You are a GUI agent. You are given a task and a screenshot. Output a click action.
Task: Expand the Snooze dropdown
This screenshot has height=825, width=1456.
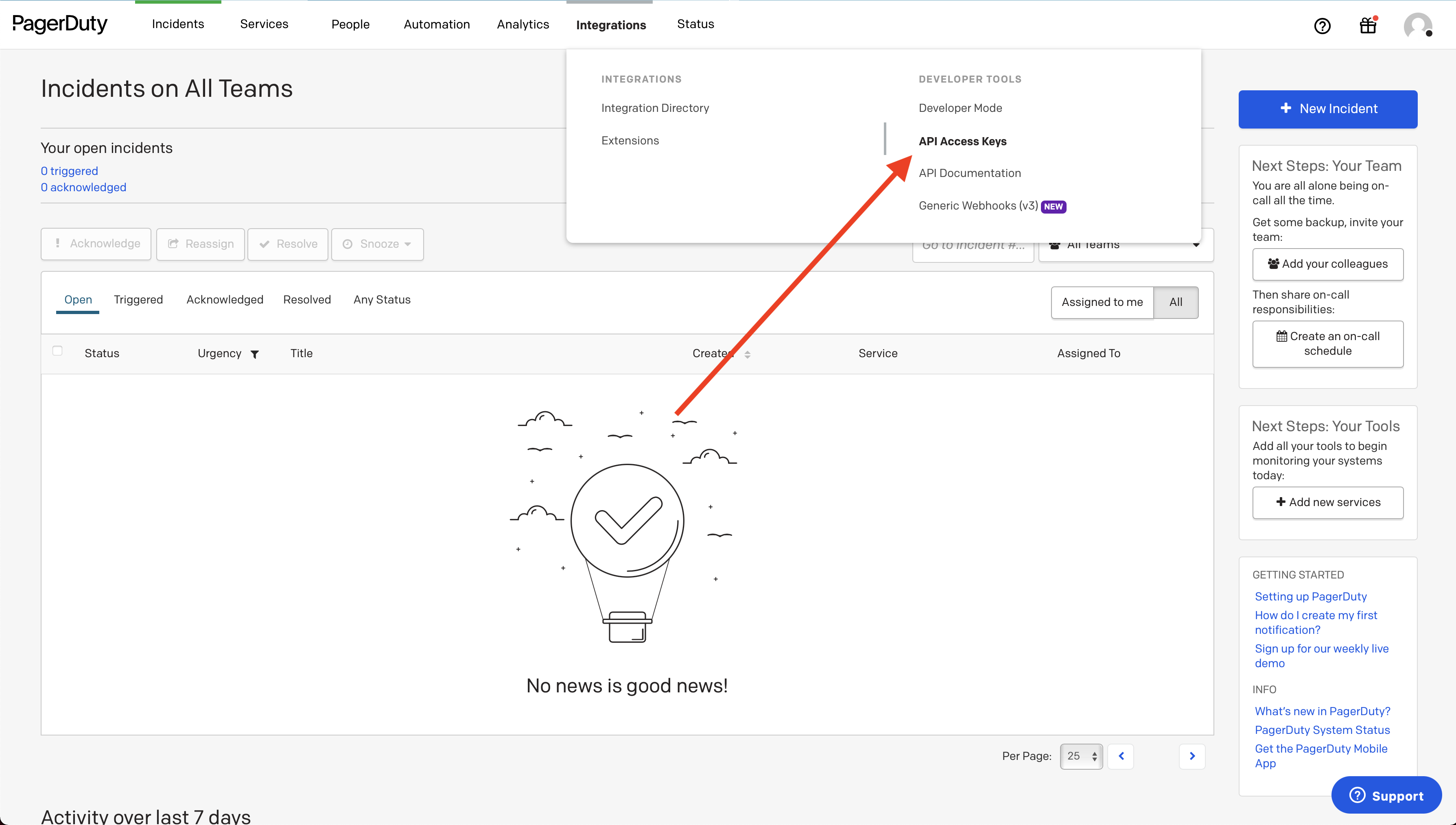(378, 244)
